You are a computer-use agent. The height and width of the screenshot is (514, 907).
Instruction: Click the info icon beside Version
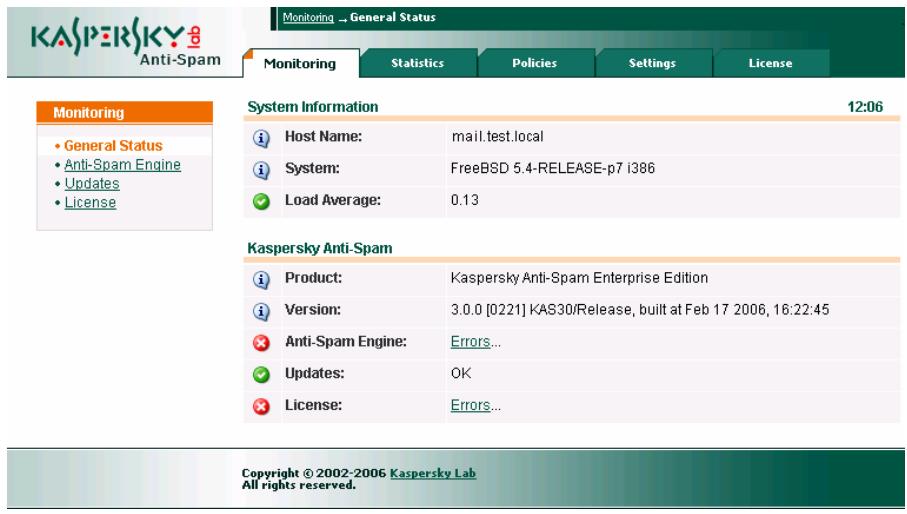pos(261,312)
